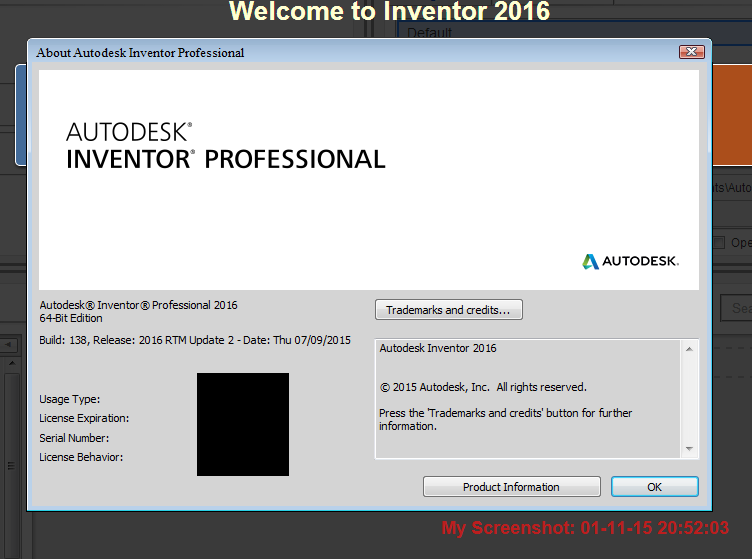Open Product Information
Screen dimensions: 752x559
[x=511, y=487]
